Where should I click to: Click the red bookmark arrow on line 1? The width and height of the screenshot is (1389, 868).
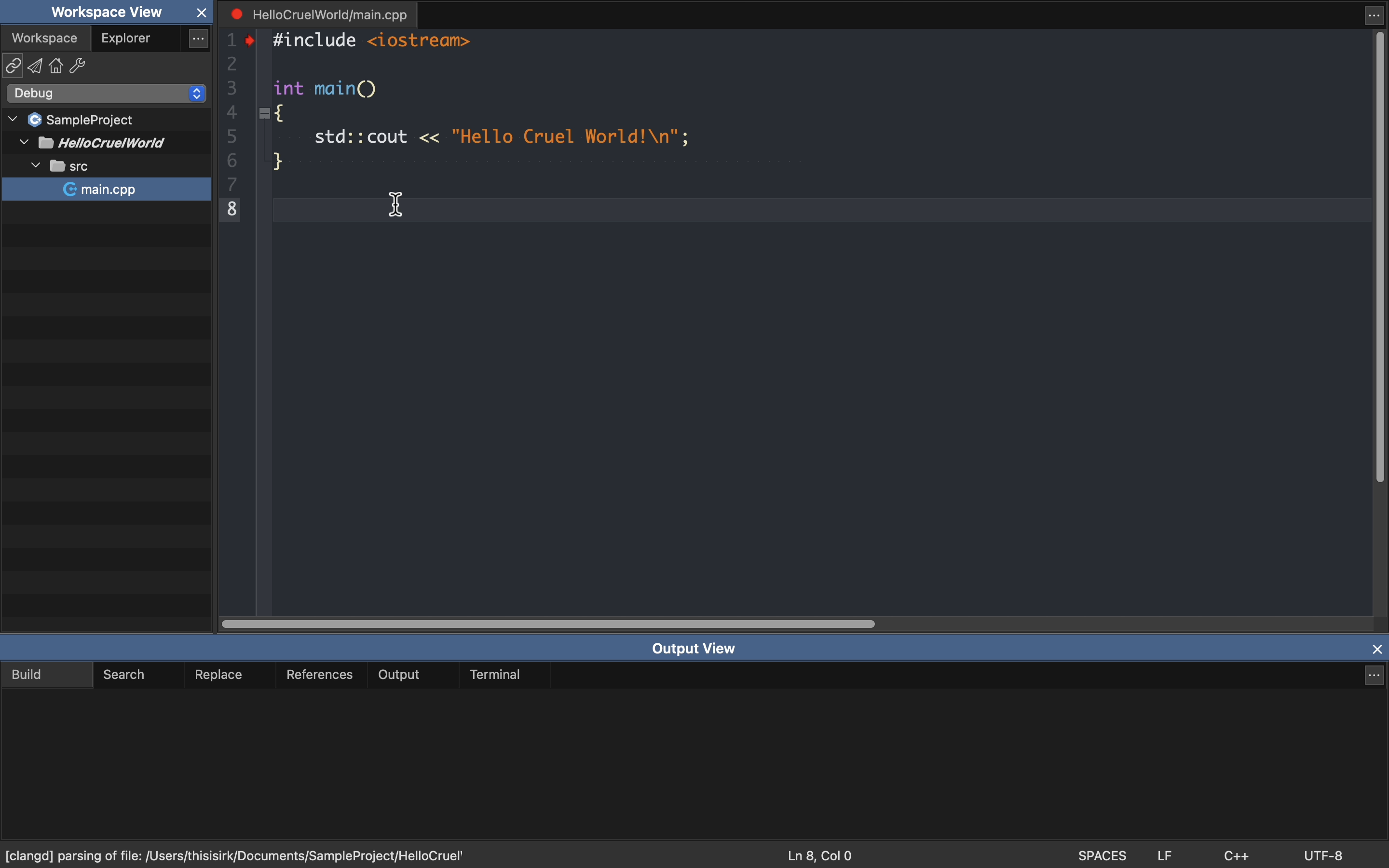click(x=250, y=41)
